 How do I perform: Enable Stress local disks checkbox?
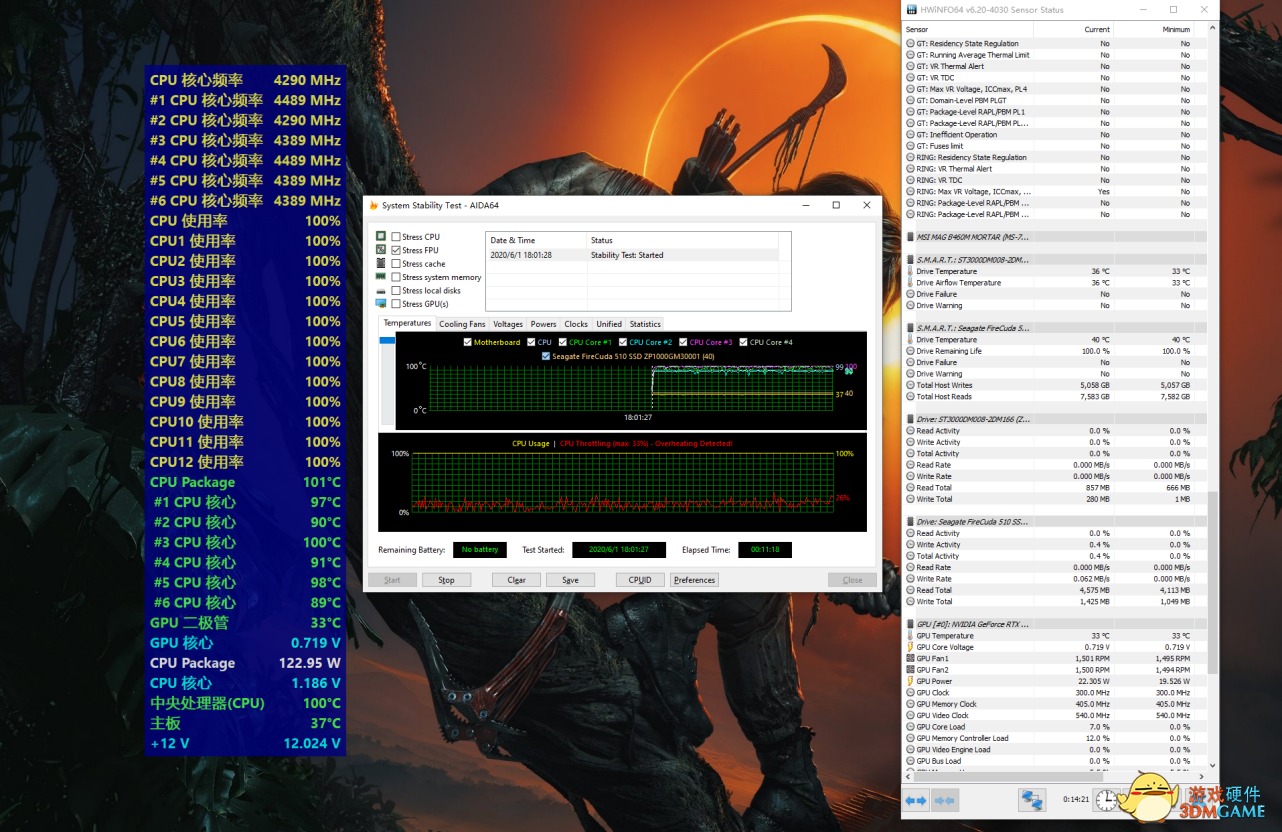396,291
